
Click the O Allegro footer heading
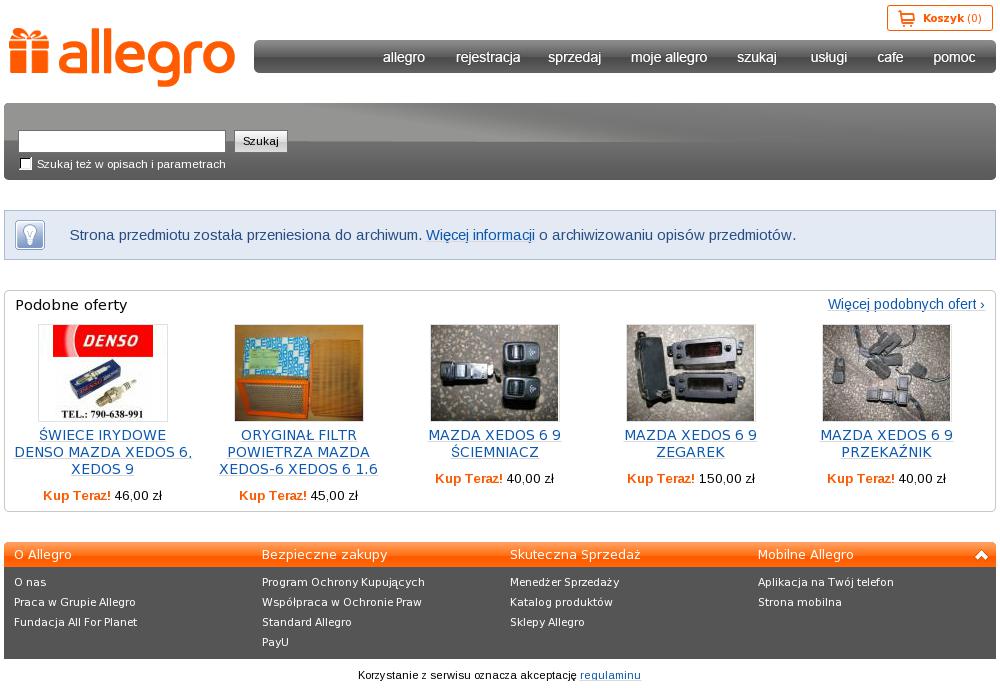[x=43, y=555]
